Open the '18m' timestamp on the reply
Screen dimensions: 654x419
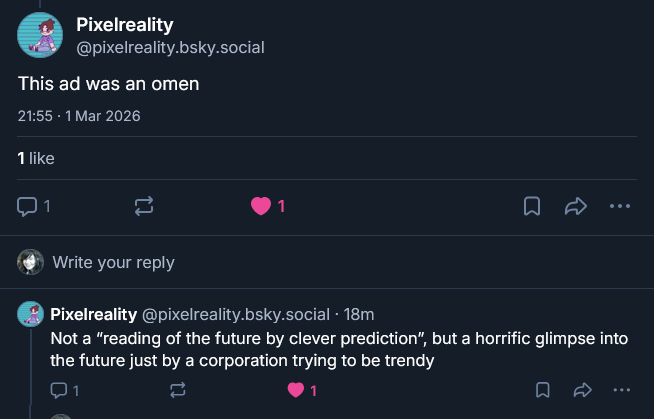click(359, 315)
